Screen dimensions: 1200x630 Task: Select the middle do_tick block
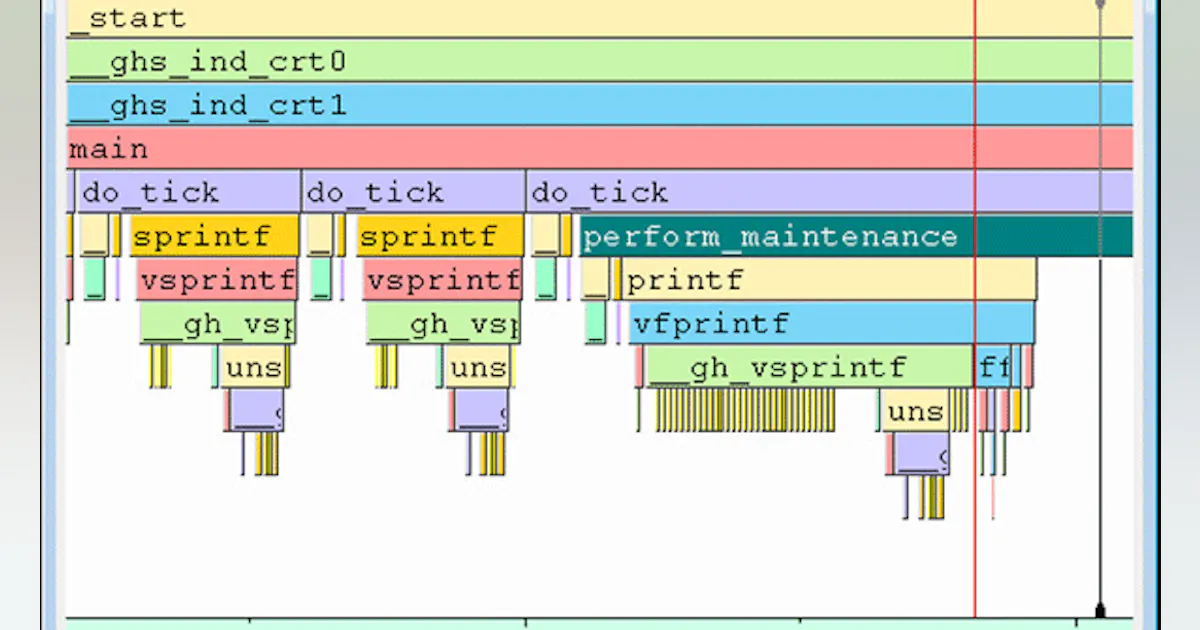(x=413, y=192)
